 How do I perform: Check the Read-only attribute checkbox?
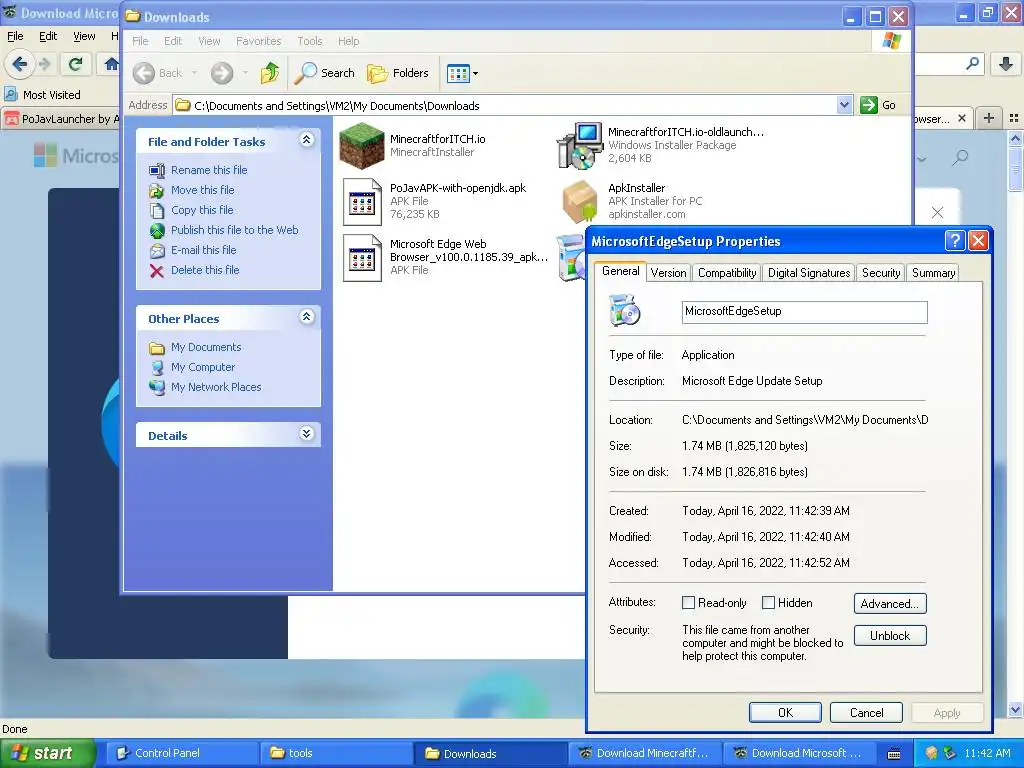(x=688, y=603)
